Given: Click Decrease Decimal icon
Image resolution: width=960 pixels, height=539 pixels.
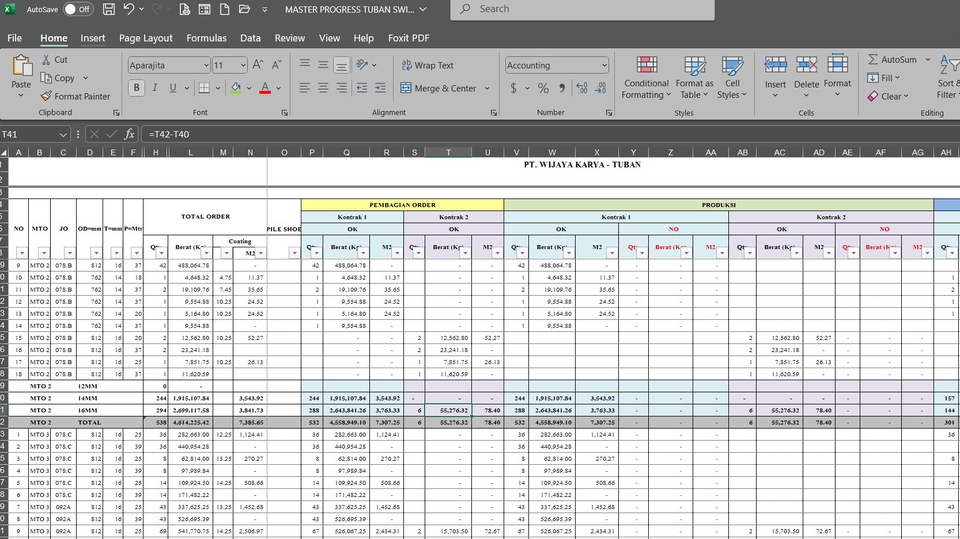Looking at the screenshot, I should click(601, 88).
